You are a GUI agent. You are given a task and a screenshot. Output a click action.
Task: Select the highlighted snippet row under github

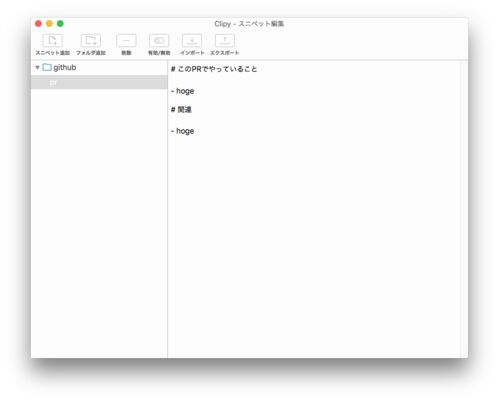coord(99,82)
